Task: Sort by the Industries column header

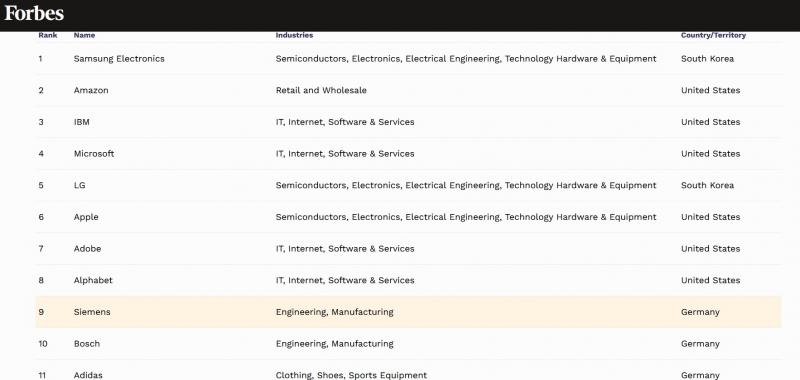Action: click(x=294, y=35)
